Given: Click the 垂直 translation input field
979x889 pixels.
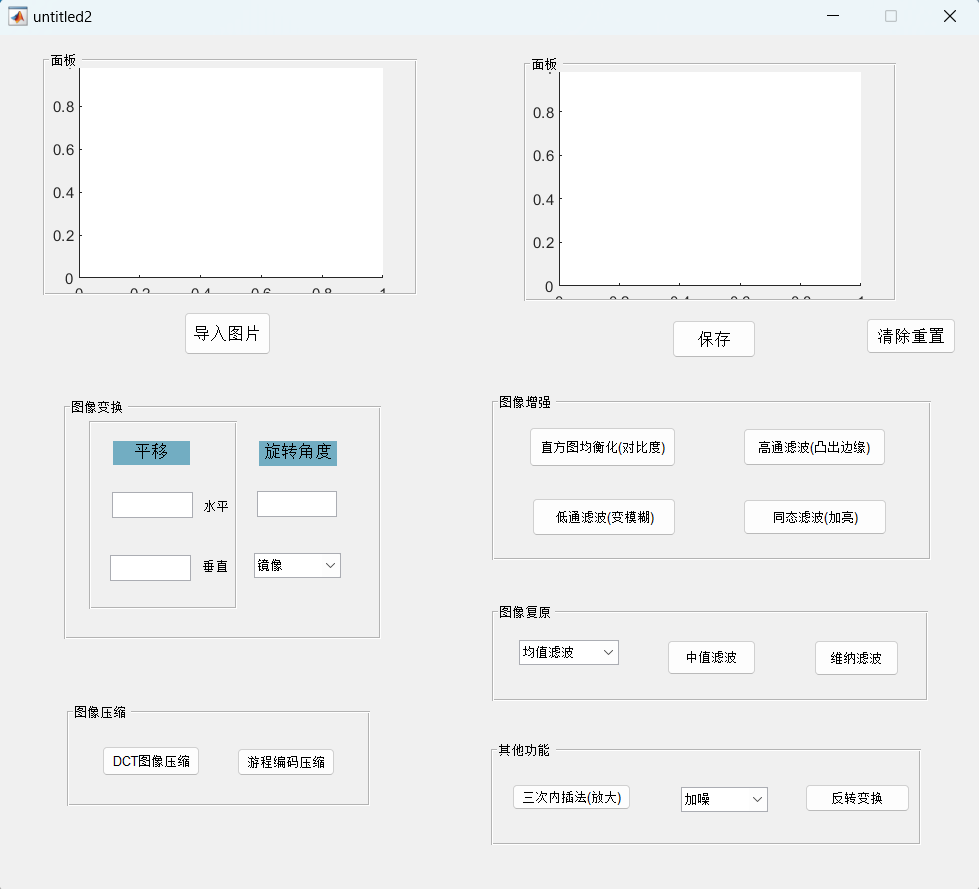Looking at the screenshot, I should click(x=150, y=567).
